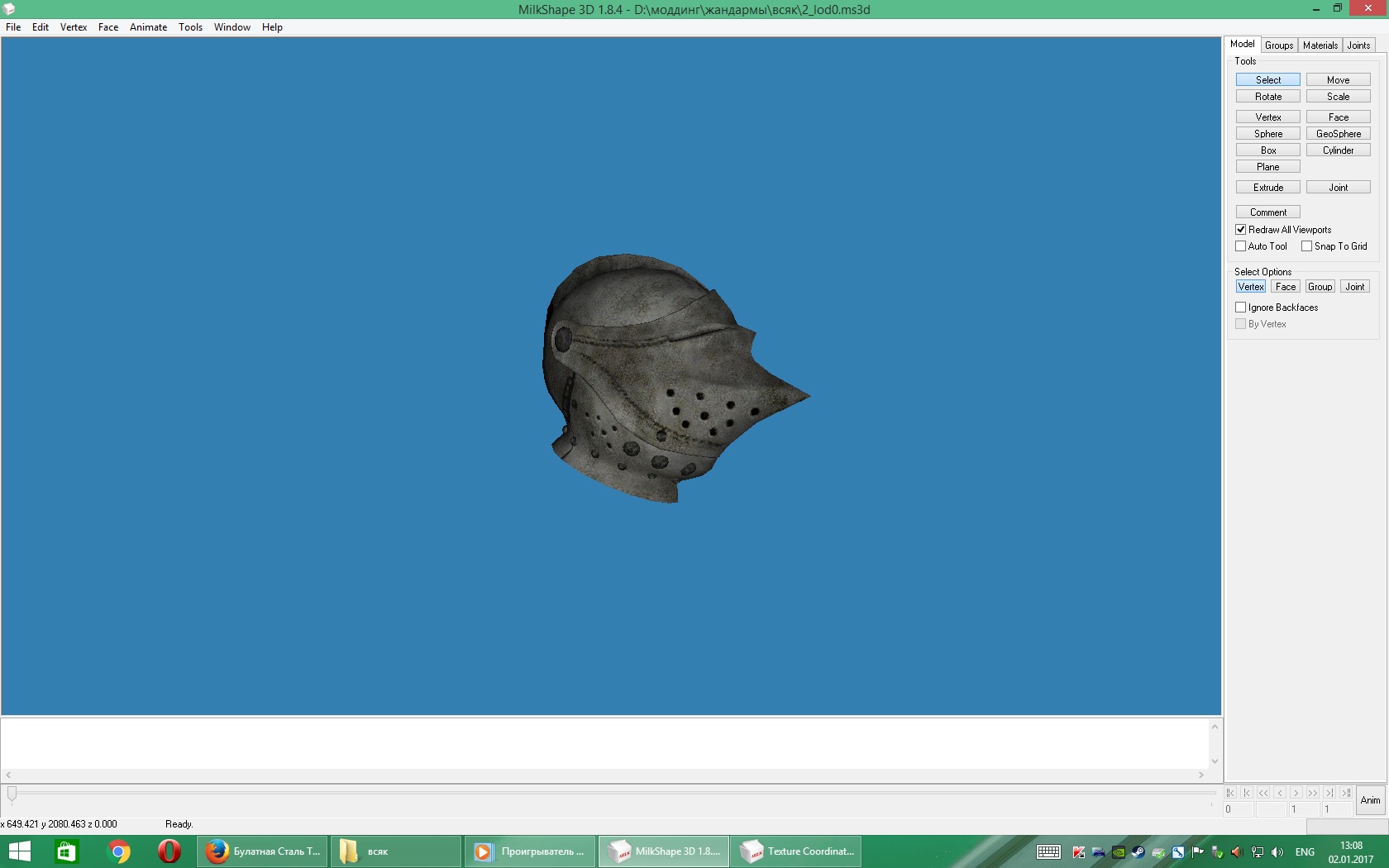The image size is (1389, 868).
Task: Open taskbar clock and date
Action: tap(1351, 852)
